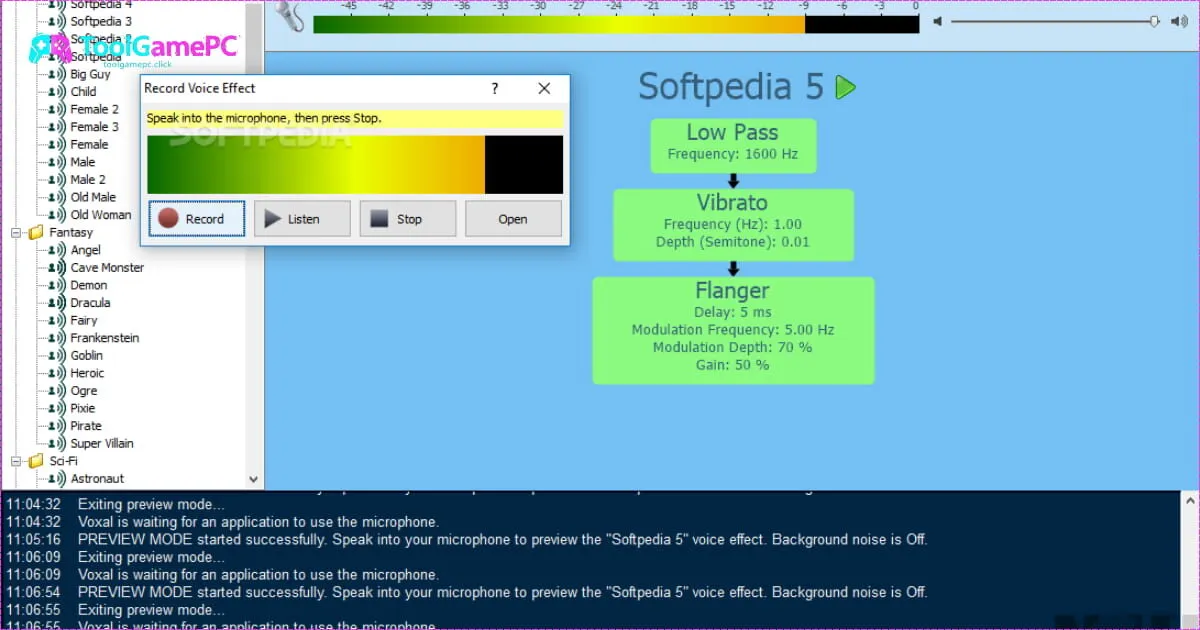Click the microphone icon above the level meter
Screen dimensions: 1200x630
click(289, 15)
